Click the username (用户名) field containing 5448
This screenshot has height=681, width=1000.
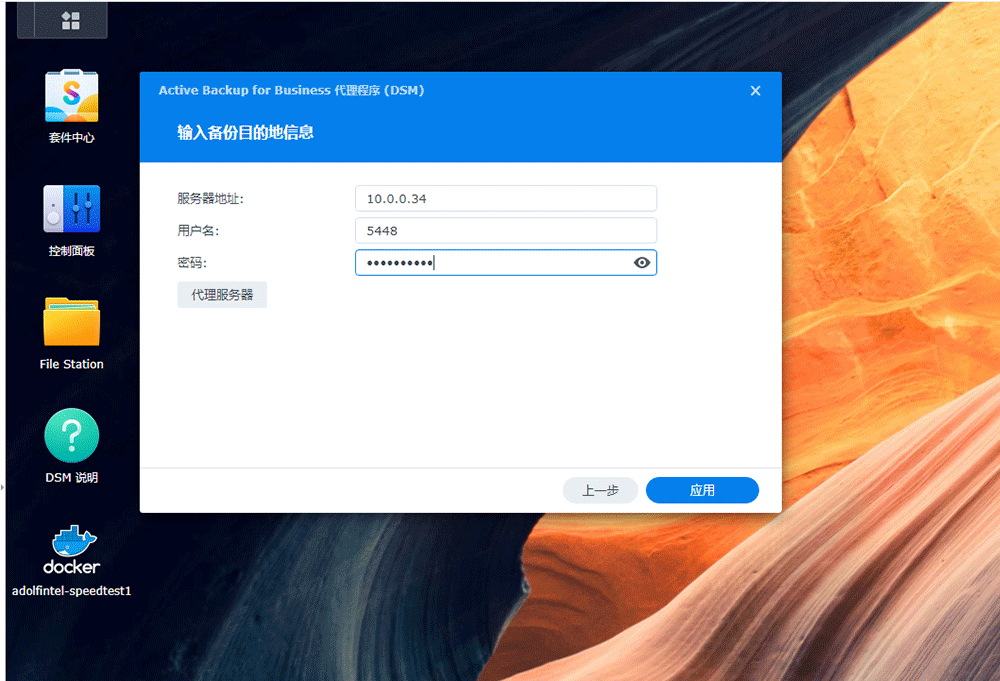pyautogui.click(x=506, y=231)
